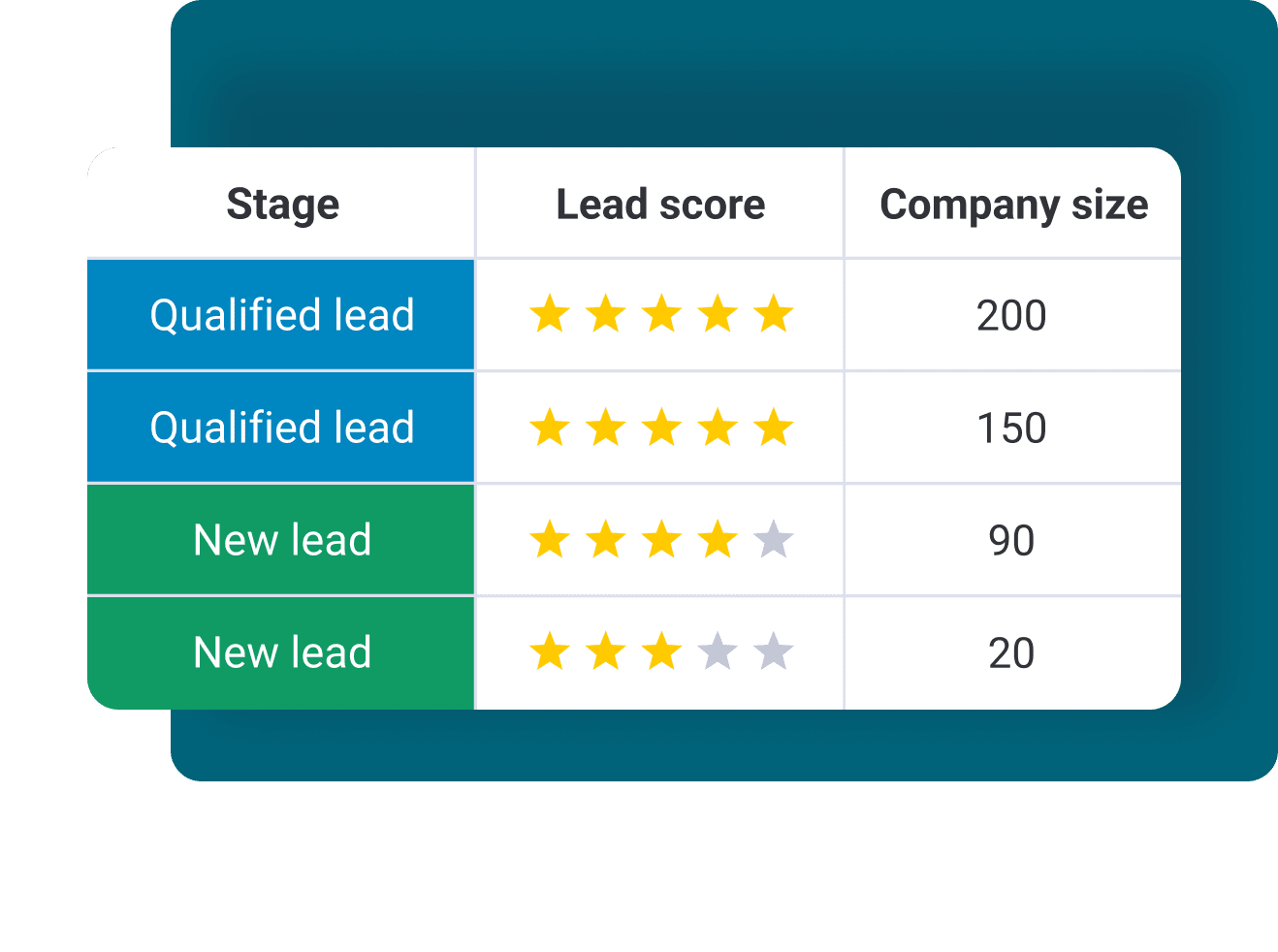Click the gray fifth star in the 90 row
The height and width of the screenshot is (952, 1278).
tap(774, 539)
